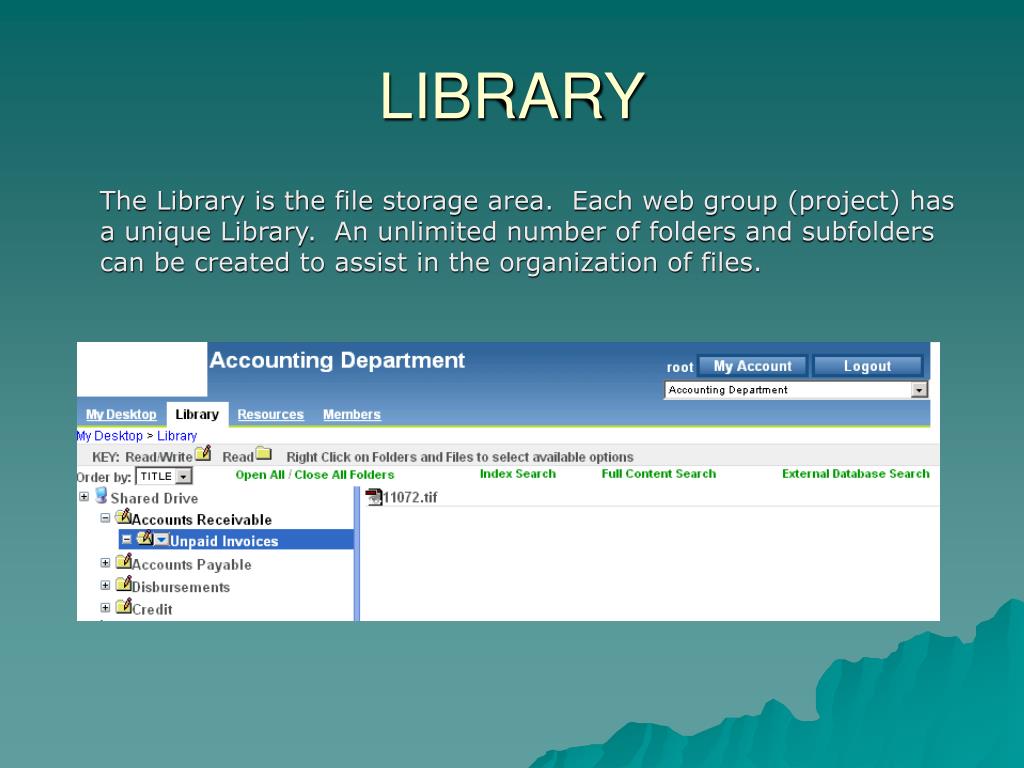
Task: Select Disbursements folder label
Action: (181, 587)
